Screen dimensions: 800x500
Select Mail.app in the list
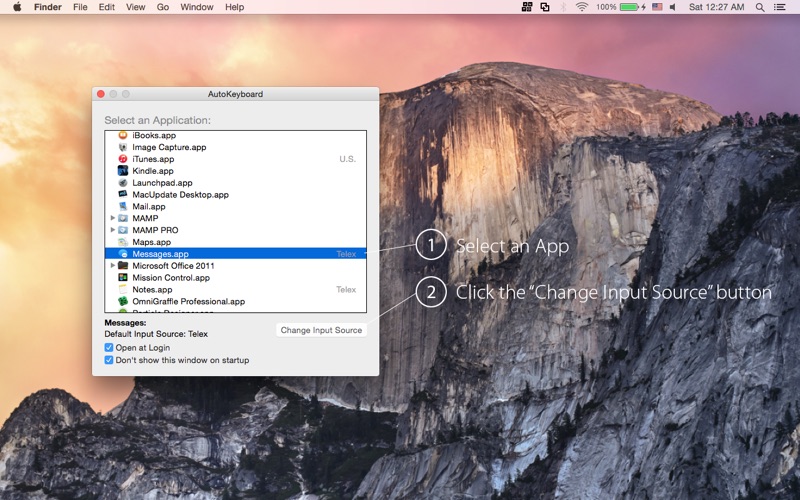click(149, 206)
